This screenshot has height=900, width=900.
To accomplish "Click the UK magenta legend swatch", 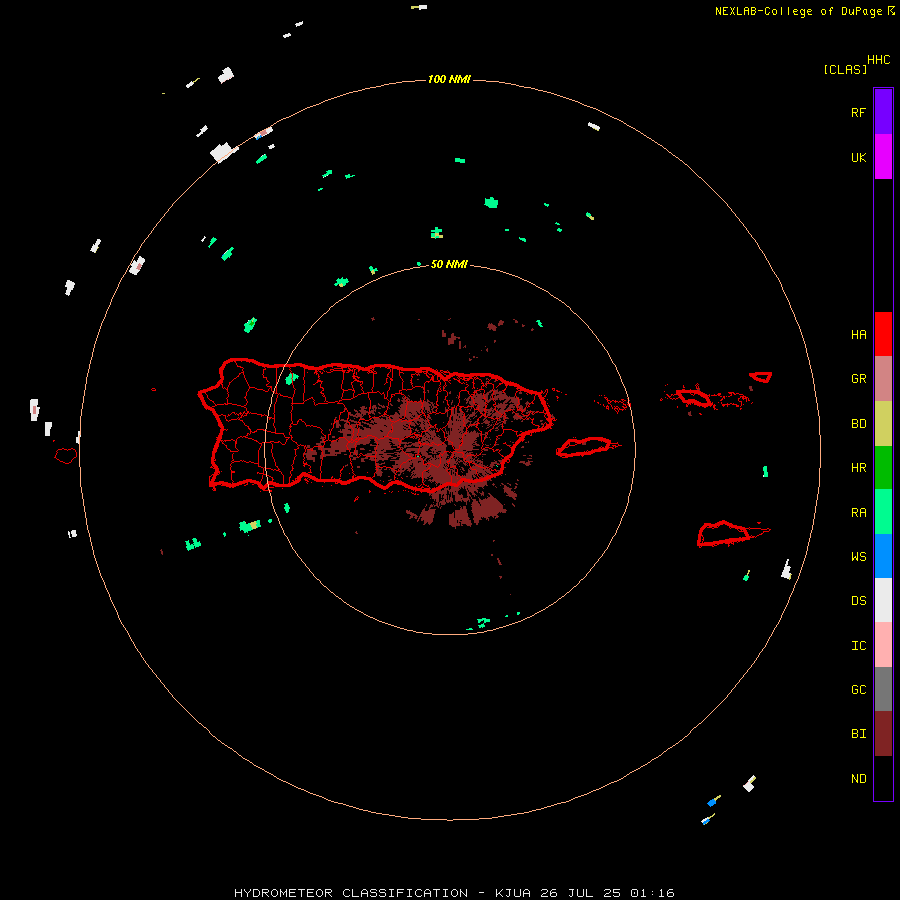I will click(x=883, y=157).
